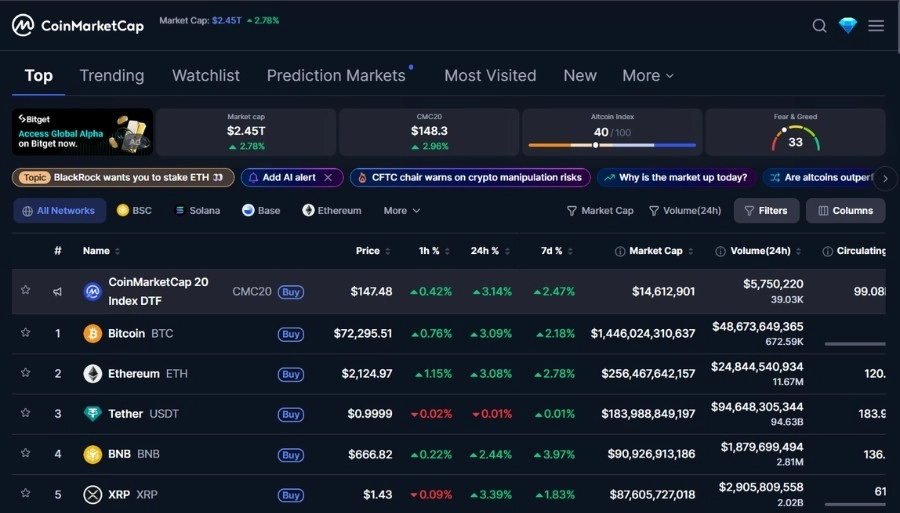Star Ethereum for the watchlist
This screenshot has width=900, height=513.
coord(25,372)
